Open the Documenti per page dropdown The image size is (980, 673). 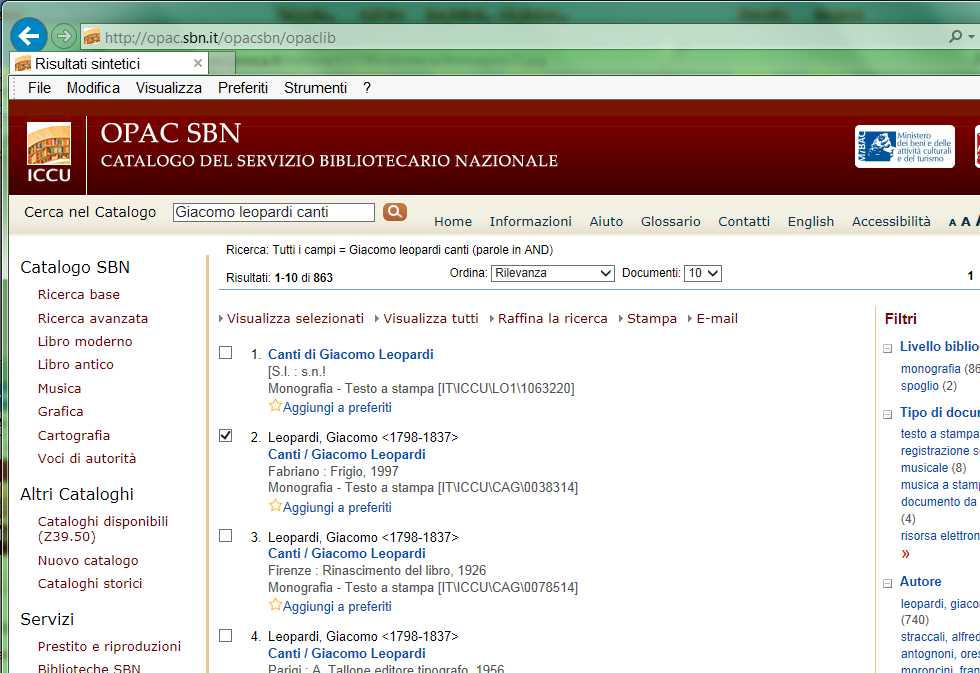click(x=703, y=273)
